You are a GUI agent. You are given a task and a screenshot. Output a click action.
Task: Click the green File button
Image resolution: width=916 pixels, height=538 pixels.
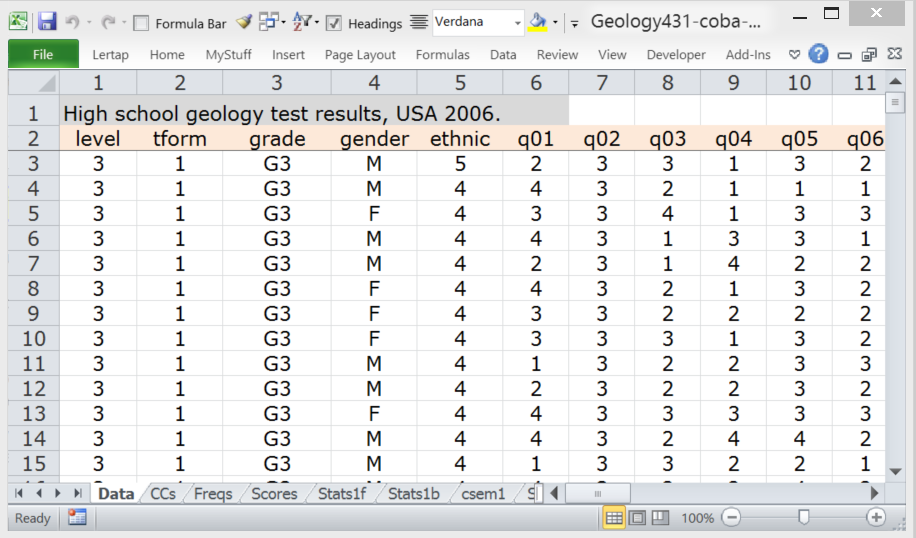pos(43,55)
